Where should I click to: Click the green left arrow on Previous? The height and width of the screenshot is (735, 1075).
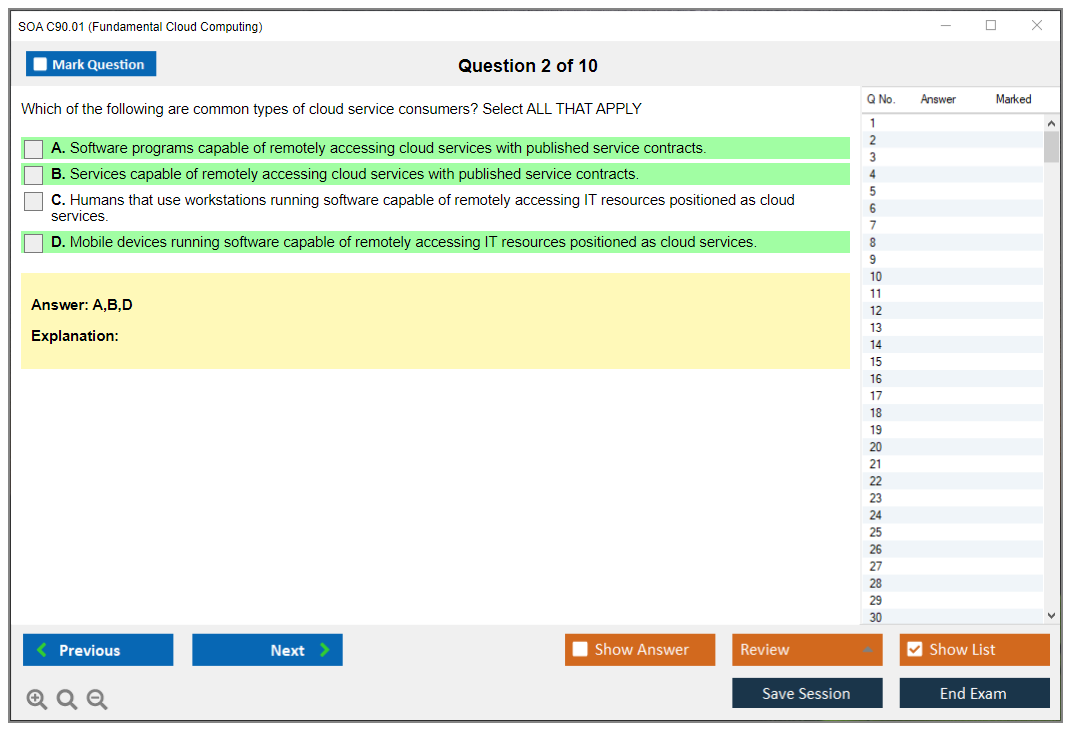pyautogui.click(x=42, y=650)
